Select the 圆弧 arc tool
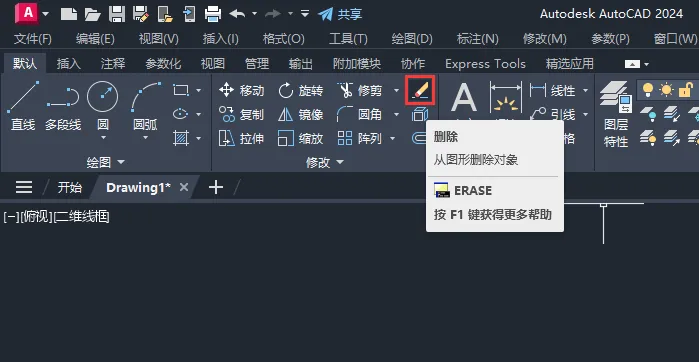Viewport: 699px width, 362px height. 145,105
